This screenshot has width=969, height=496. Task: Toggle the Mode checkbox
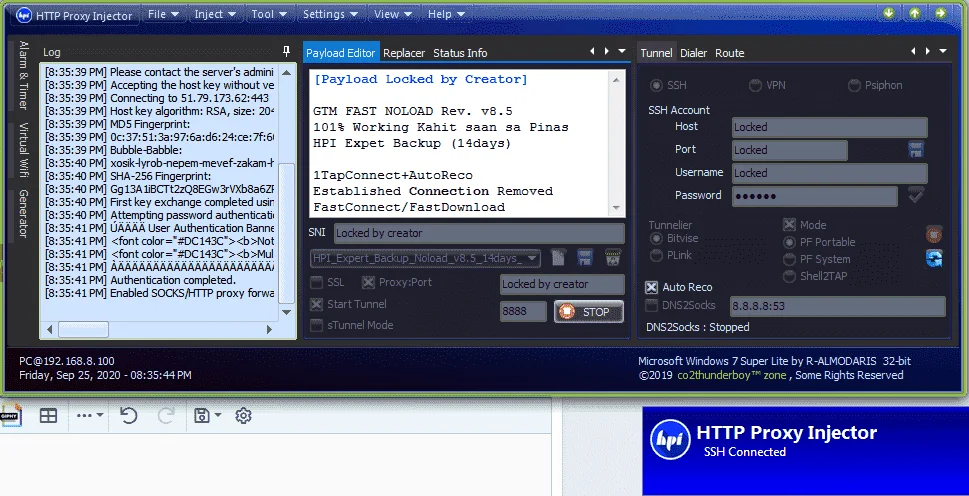[x=789, y=225]
